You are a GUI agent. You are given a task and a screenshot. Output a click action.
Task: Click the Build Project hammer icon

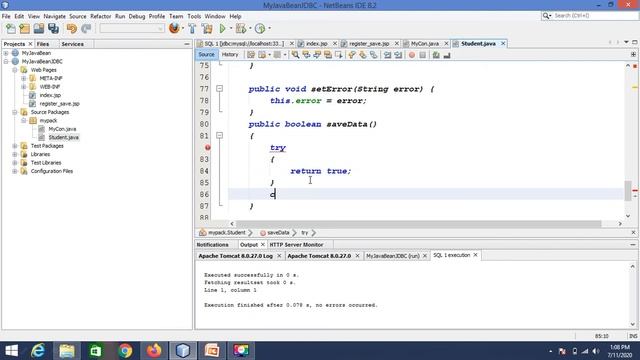coord(192,28)
